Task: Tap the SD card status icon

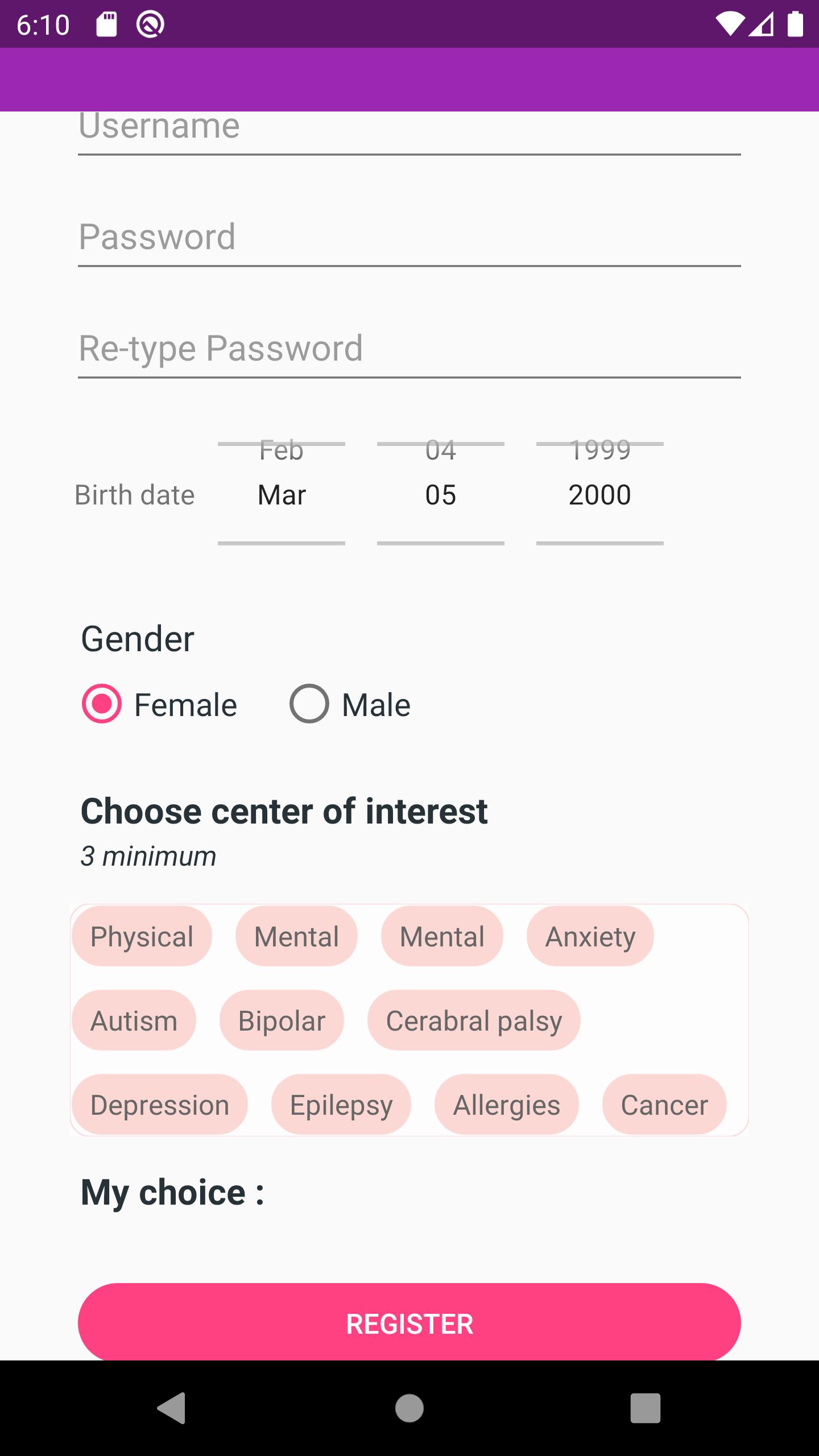Action: (106, 24)
